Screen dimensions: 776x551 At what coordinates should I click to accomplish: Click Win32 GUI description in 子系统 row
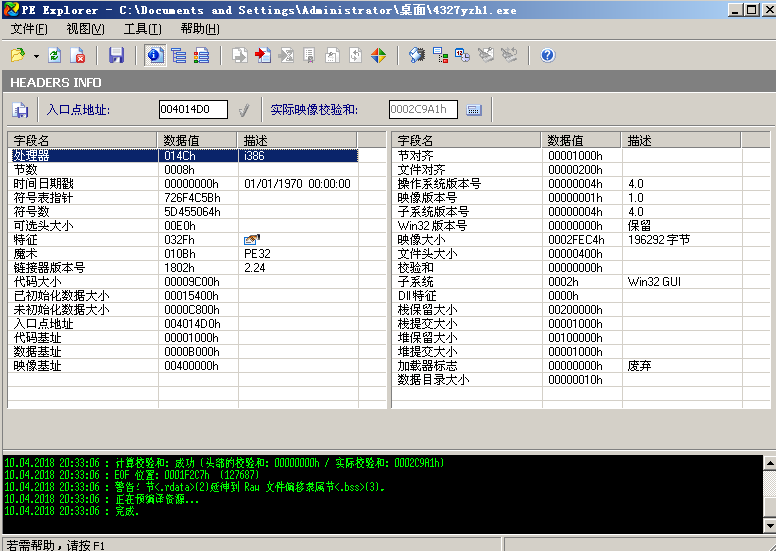pos(654,282)
